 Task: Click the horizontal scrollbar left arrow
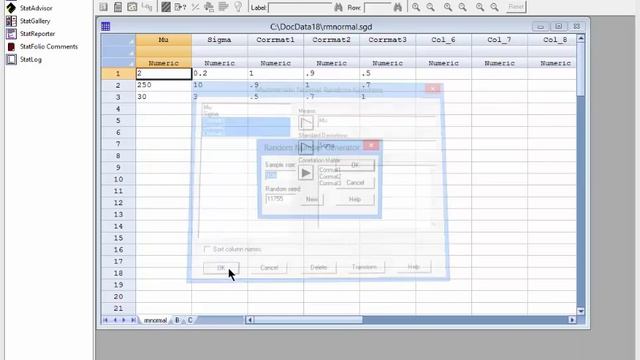249,320
